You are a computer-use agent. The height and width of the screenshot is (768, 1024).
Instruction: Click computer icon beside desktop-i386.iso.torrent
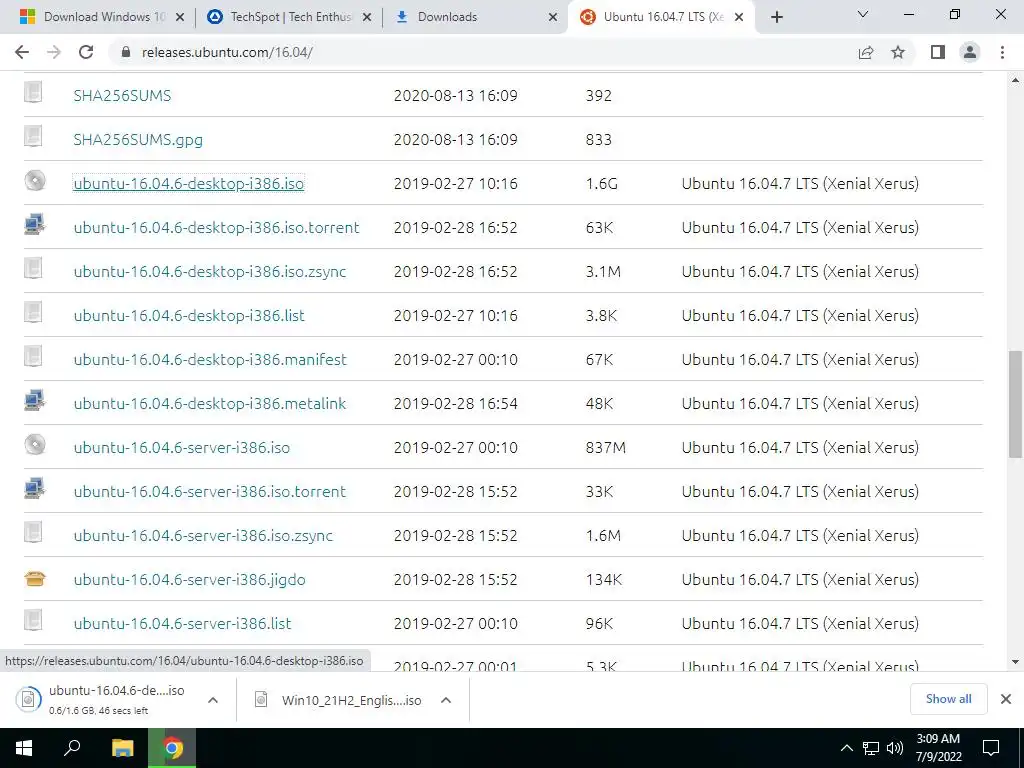coord(35,225)
